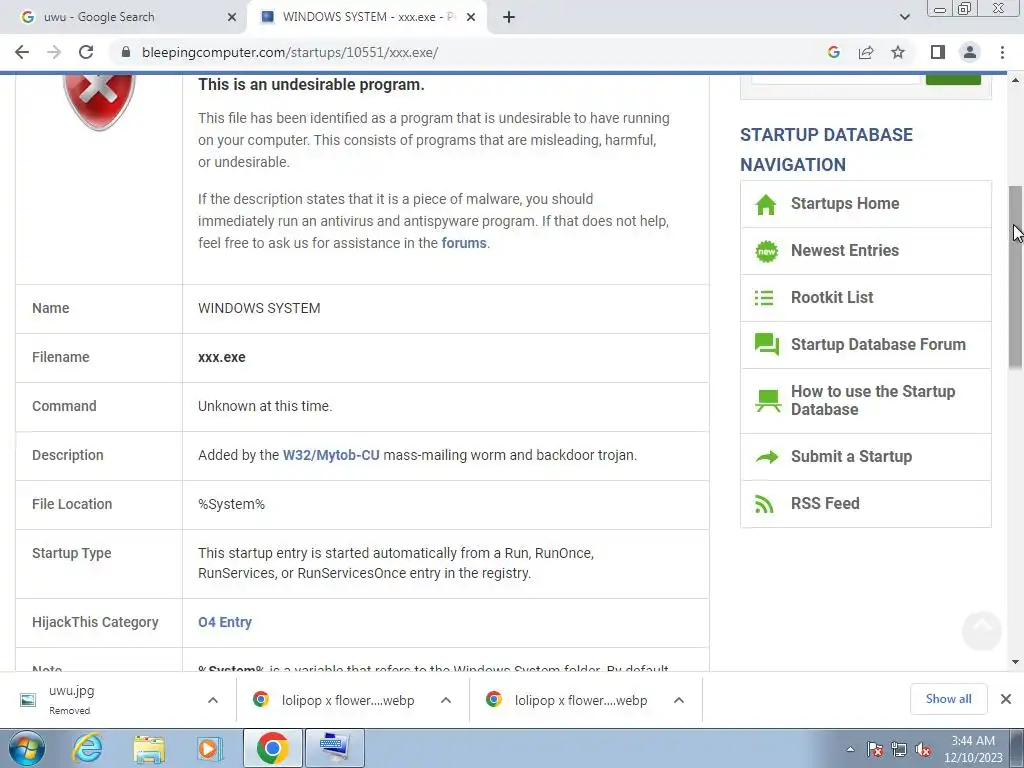Click the scroll-to-top circular button
This screenshot has width=1024, height=768.
(x=981, y=630)
